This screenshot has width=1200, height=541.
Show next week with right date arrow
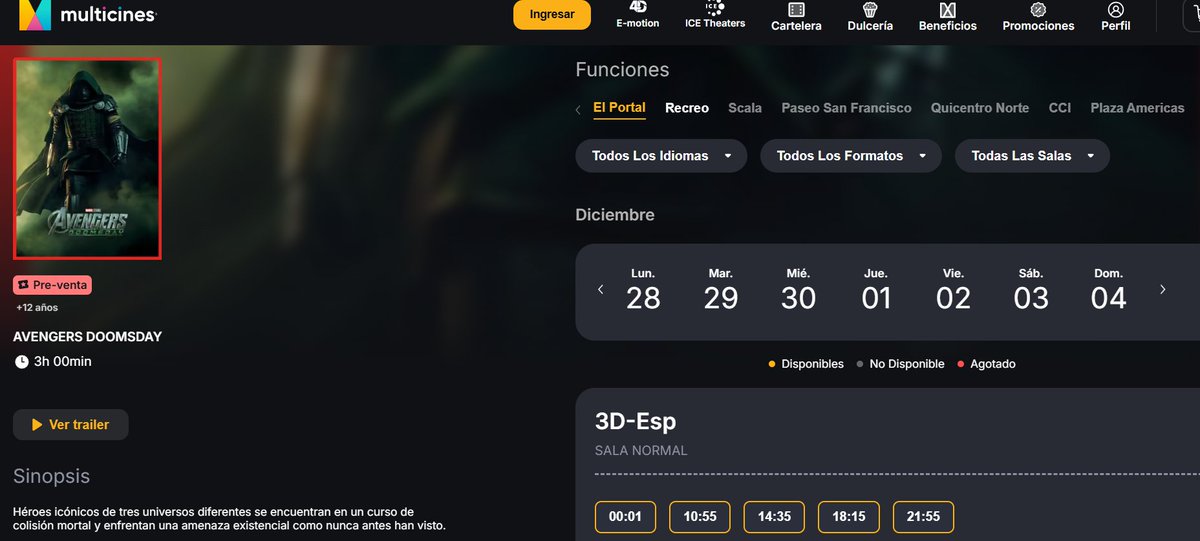[1162, 289]
